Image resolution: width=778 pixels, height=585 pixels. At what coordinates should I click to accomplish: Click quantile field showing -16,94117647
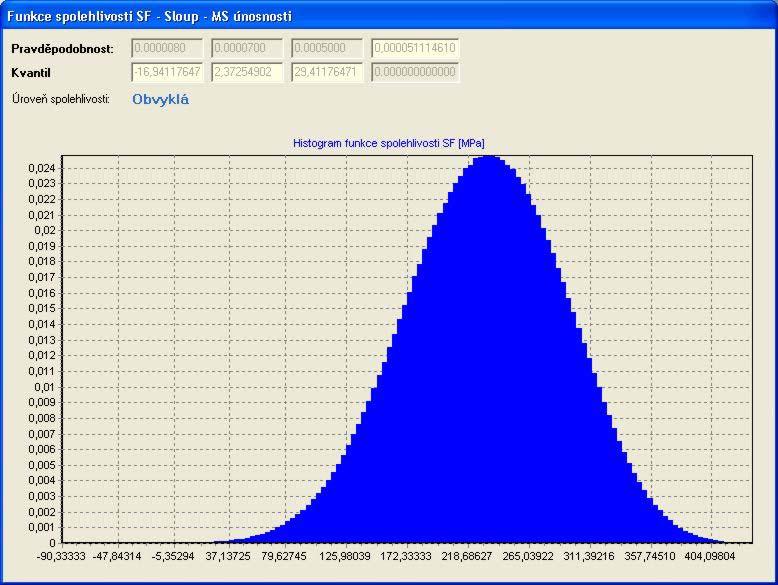pos(167,72)
